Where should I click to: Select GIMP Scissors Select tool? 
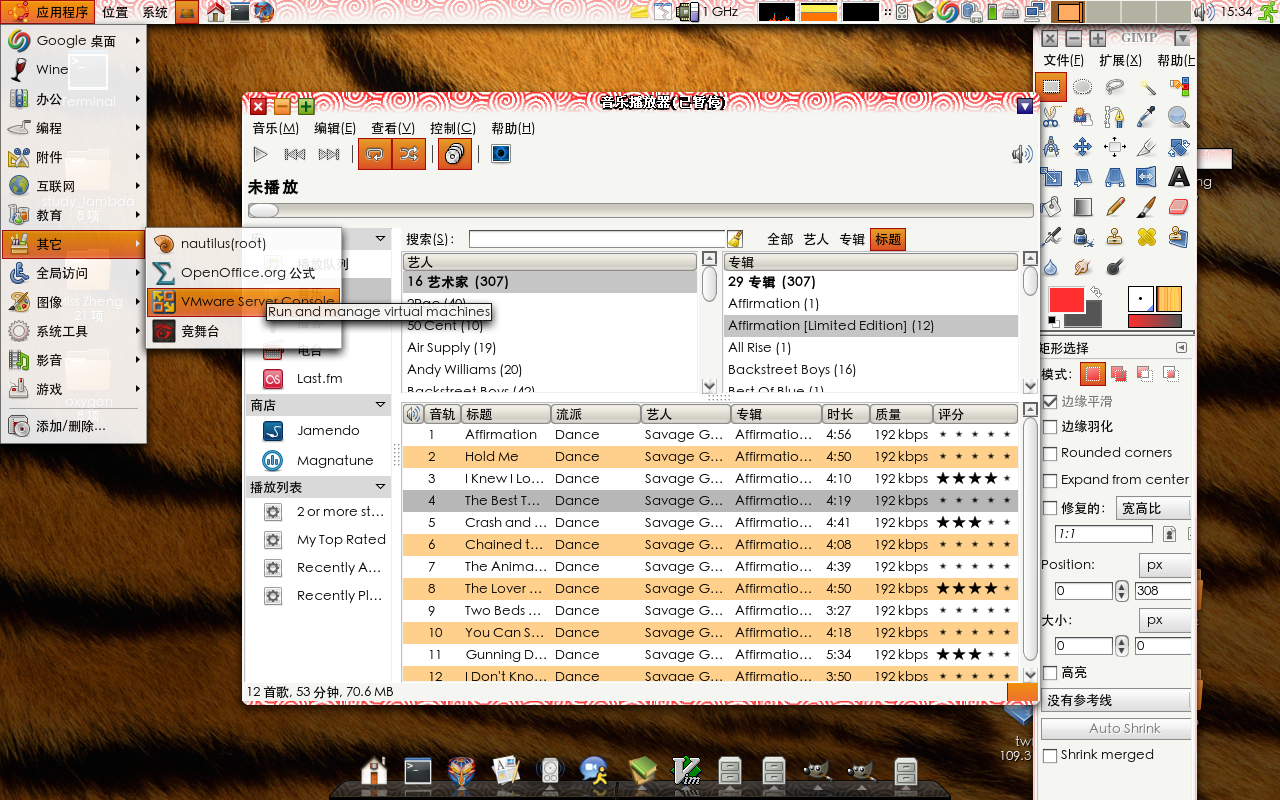tap(1051, 117)
